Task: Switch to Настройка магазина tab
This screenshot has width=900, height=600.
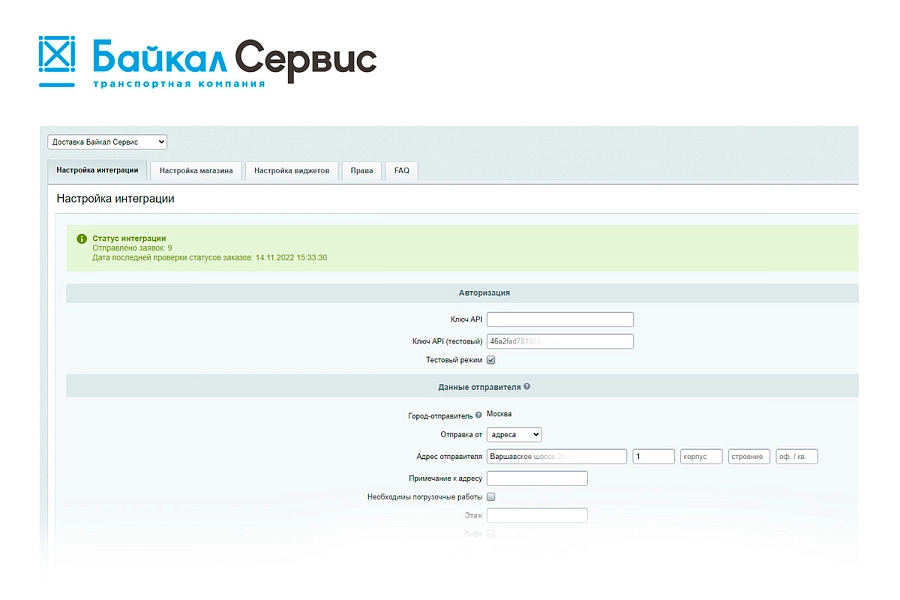Action: point(196,171)
